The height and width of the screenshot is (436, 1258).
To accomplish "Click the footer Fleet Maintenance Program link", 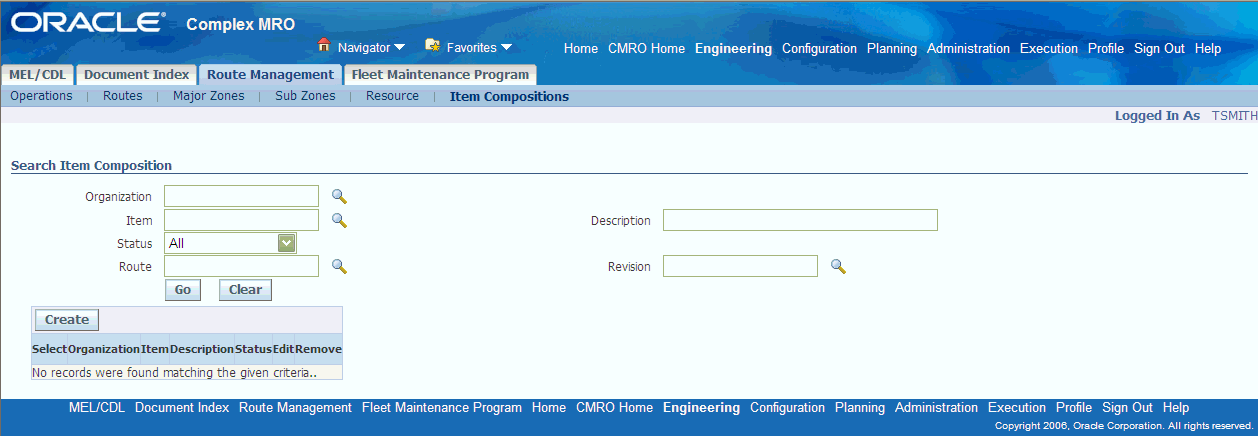I will (442, 407).
